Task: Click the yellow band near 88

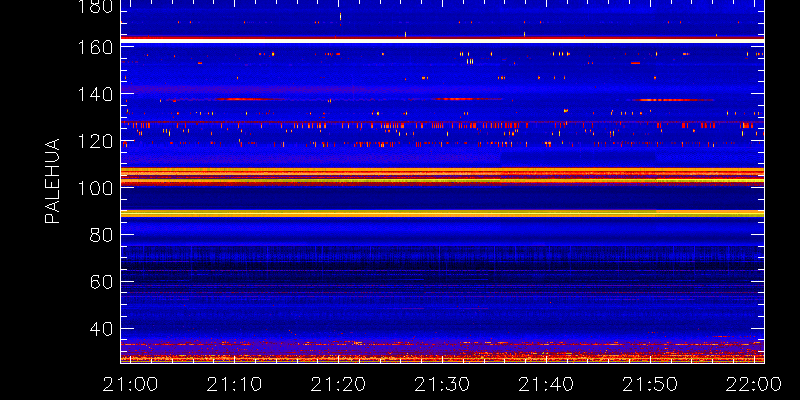Action: 442,214
